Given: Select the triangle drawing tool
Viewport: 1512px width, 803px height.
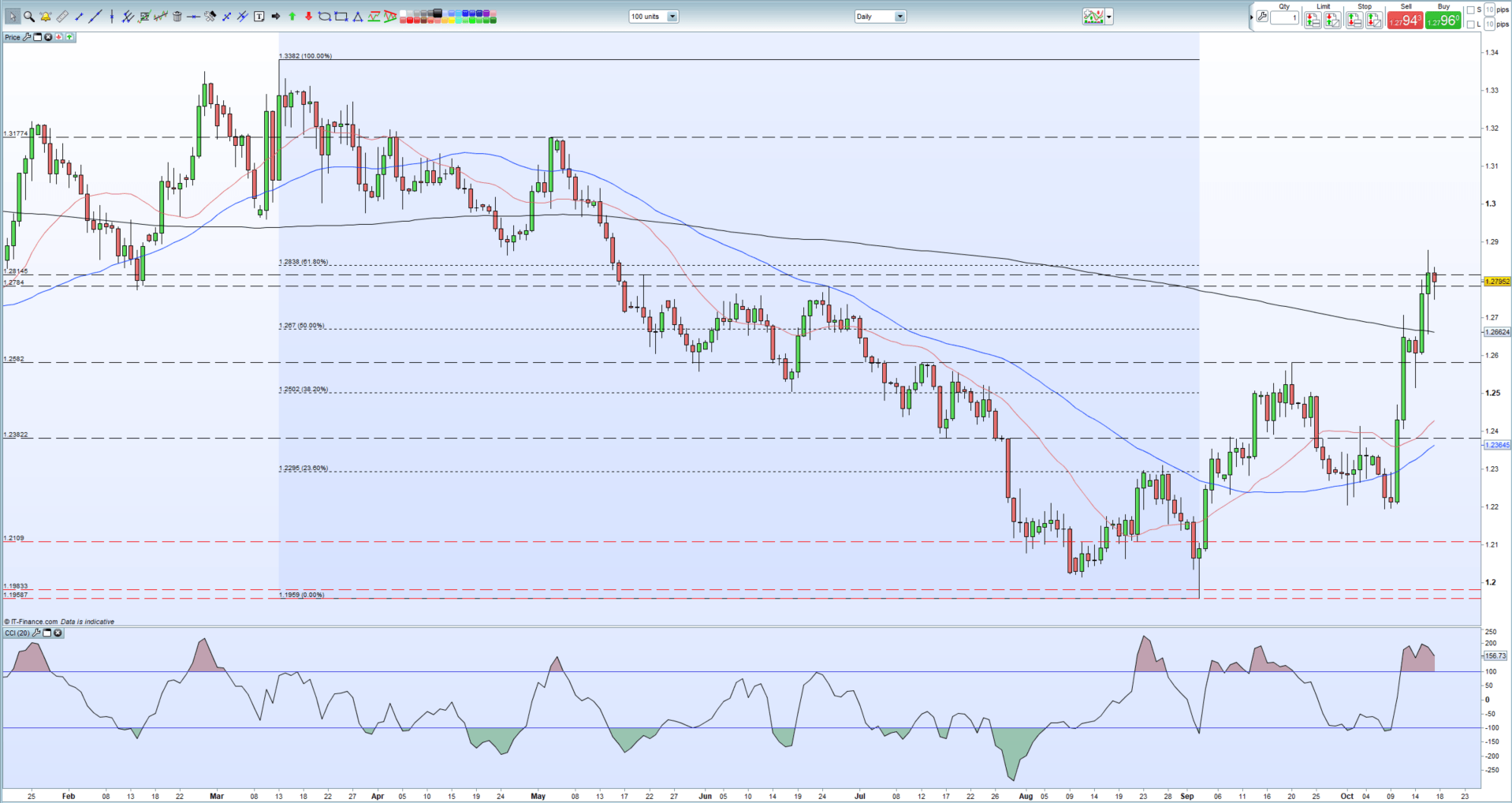Looking at the screenshot, I should (357, 17).
